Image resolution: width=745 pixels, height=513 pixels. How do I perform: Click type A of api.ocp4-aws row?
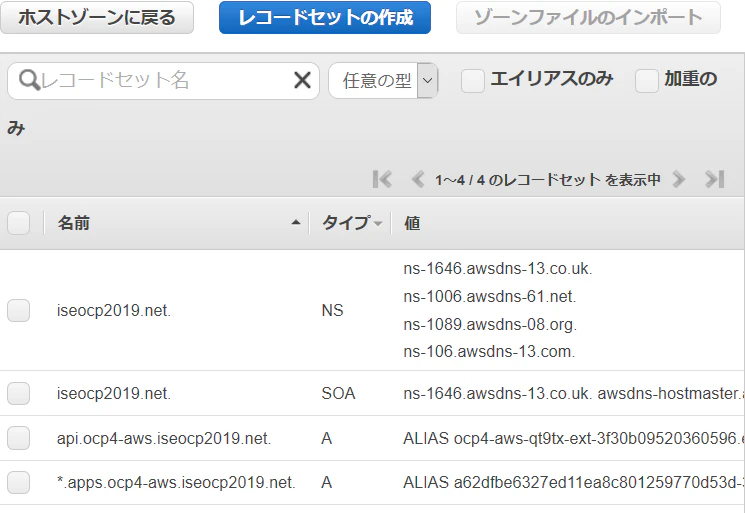(x=326, y=438)
